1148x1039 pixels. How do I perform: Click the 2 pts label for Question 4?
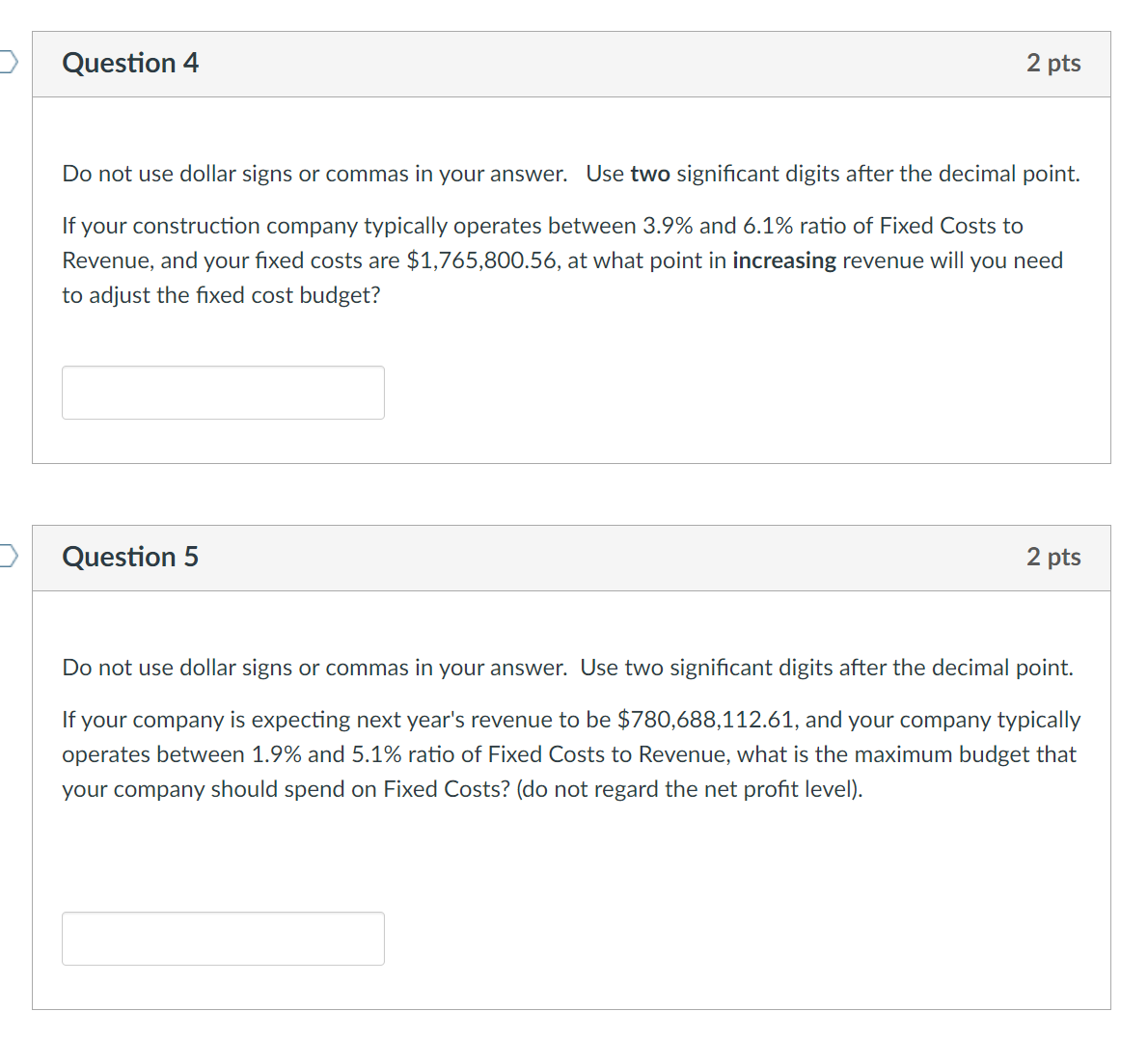(1053, 63)
